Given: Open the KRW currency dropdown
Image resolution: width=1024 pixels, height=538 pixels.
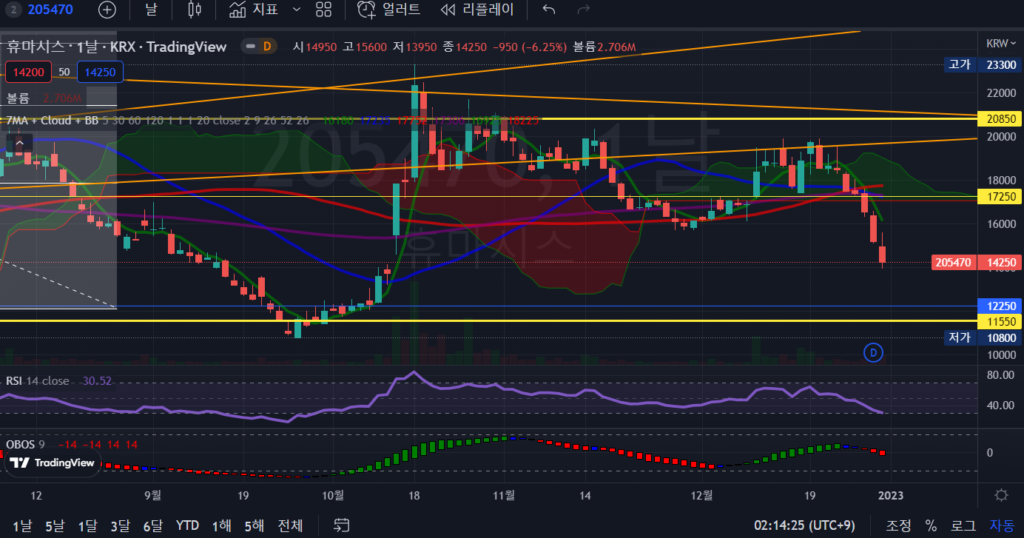Looking at the screenshot, I should [x=997, y=44].
